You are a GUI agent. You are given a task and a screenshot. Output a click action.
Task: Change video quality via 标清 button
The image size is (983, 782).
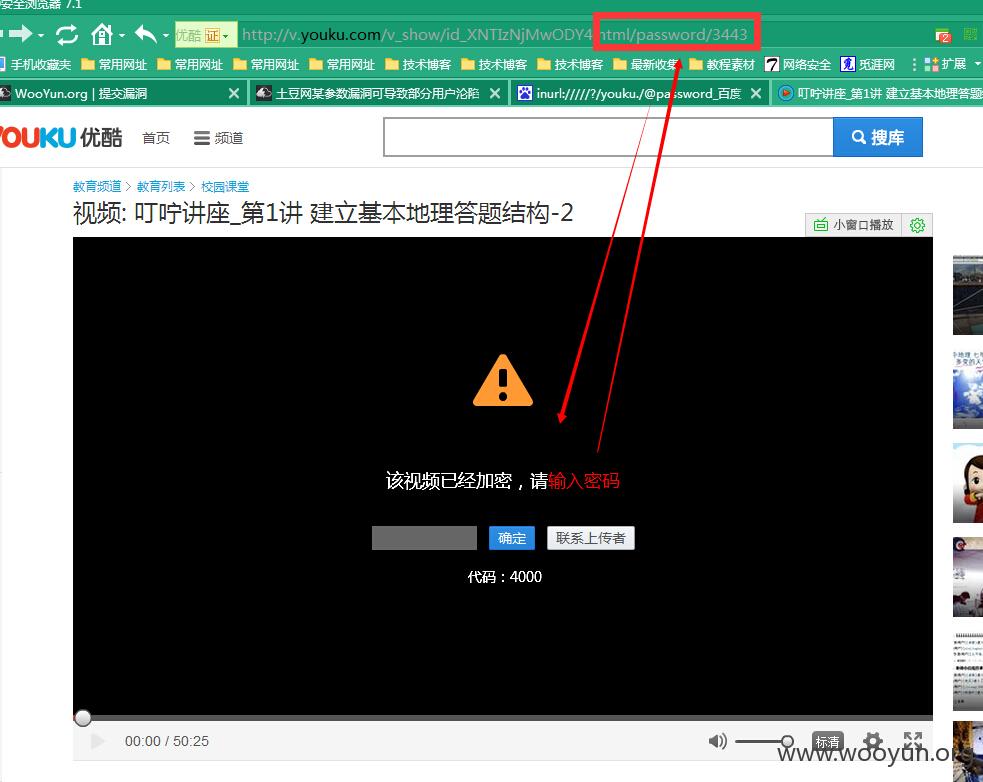coord(828,742)
